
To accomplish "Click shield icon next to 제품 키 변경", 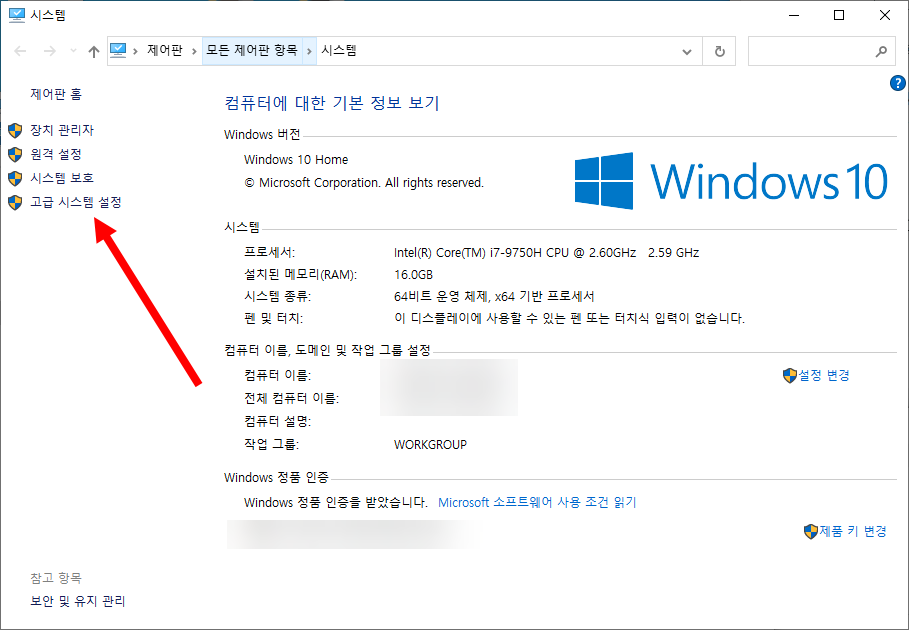I will (x=810, y=531).
